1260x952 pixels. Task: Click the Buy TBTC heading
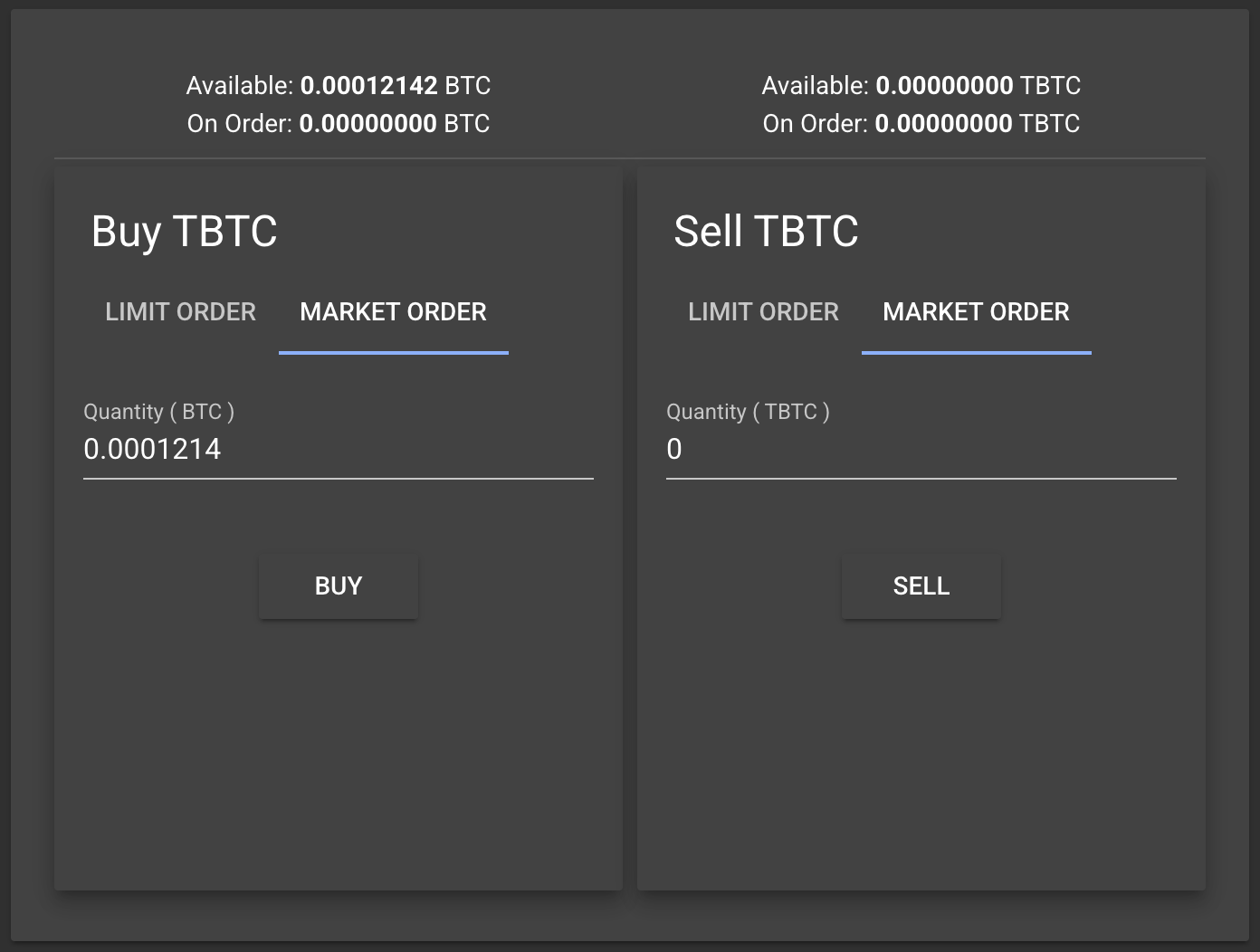[185, 231]
